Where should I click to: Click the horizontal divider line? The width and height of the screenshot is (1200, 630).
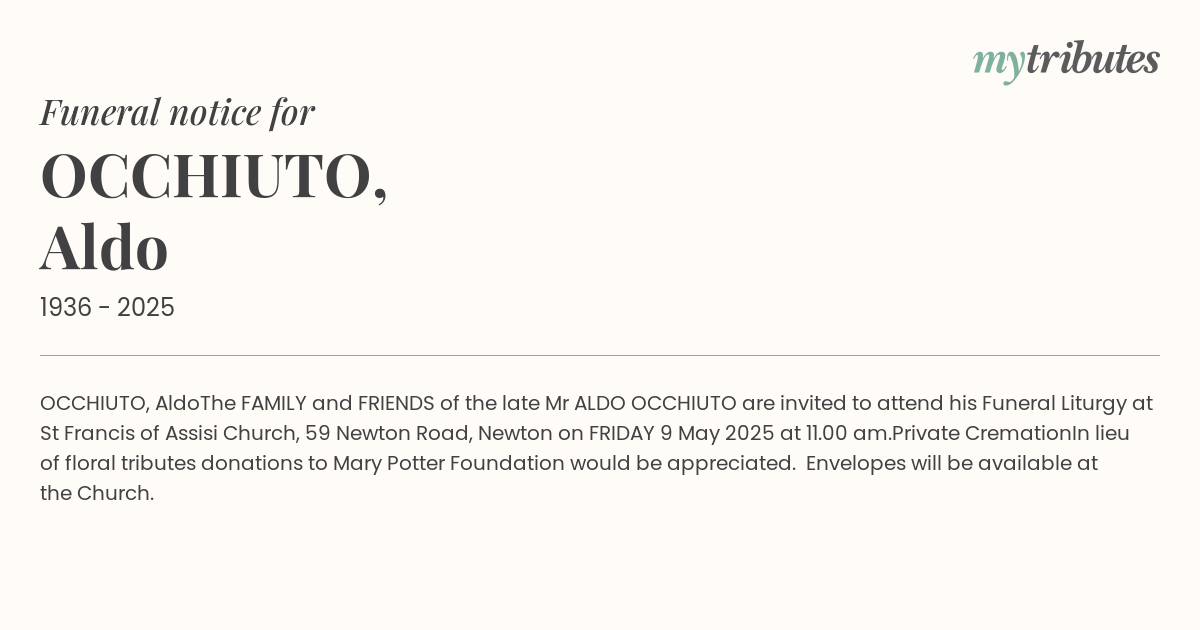click(x=600, y=355)
